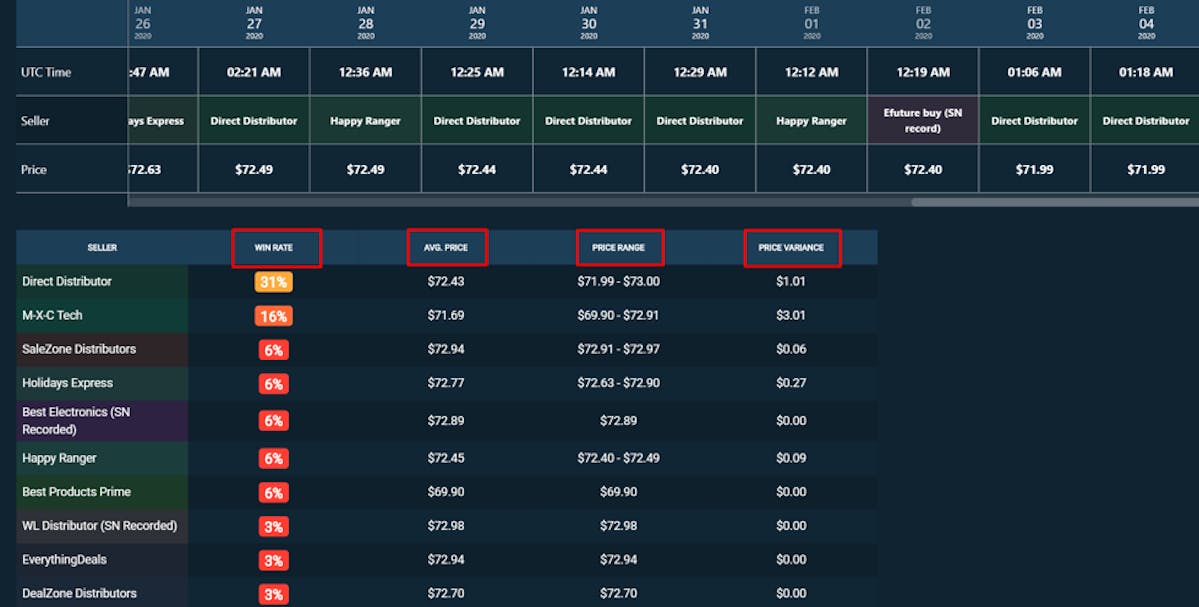The height and width of the screenshot is (607, 1199).
Task: Select the FEB 01 2020 date column header
Action: click(x=811, y=23)
